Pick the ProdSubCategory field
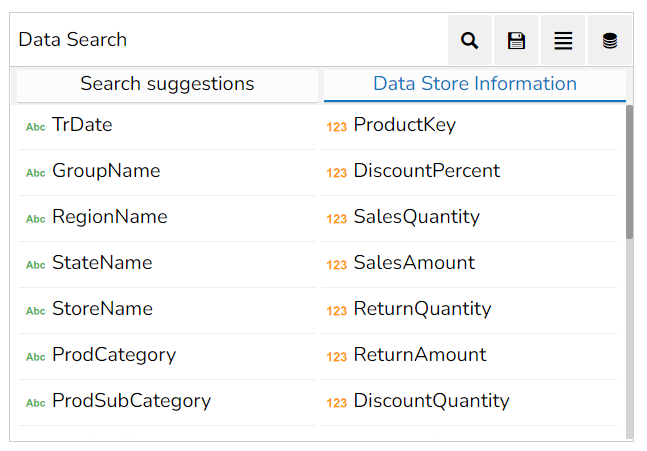The width and height of the screenshot is (647, 451). coord(167,401)
